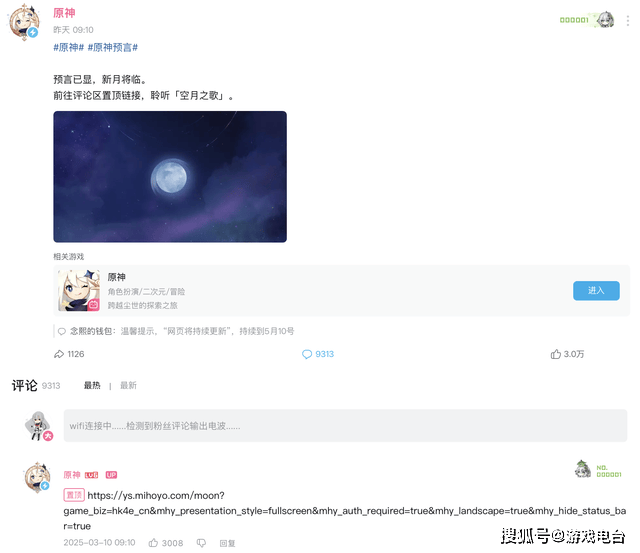Click the NO.000001 fan badge on comment
Screen dimensions: 640x553
[598, 470]
